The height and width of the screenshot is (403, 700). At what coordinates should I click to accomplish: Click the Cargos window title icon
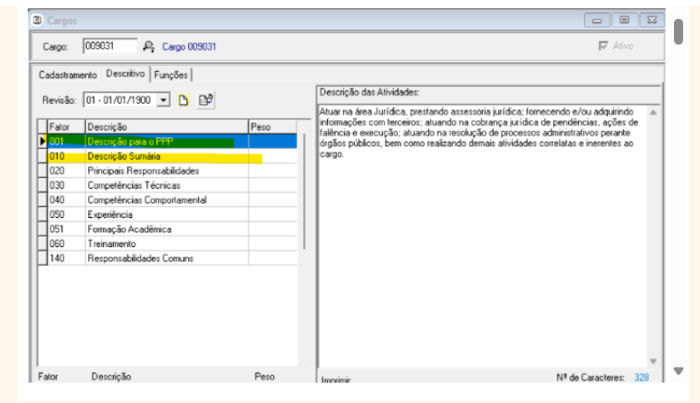coord(38,19)
